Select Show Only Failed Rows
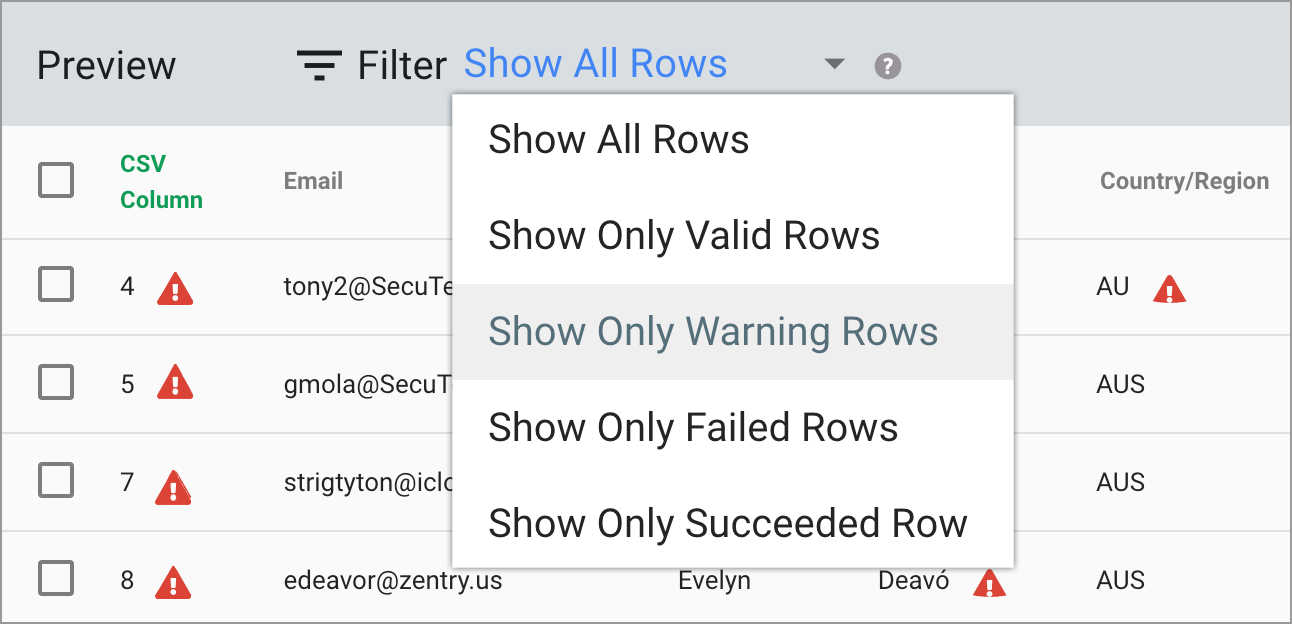The width and height of the screenshot is (1292, 624). (x=692, y=428)
